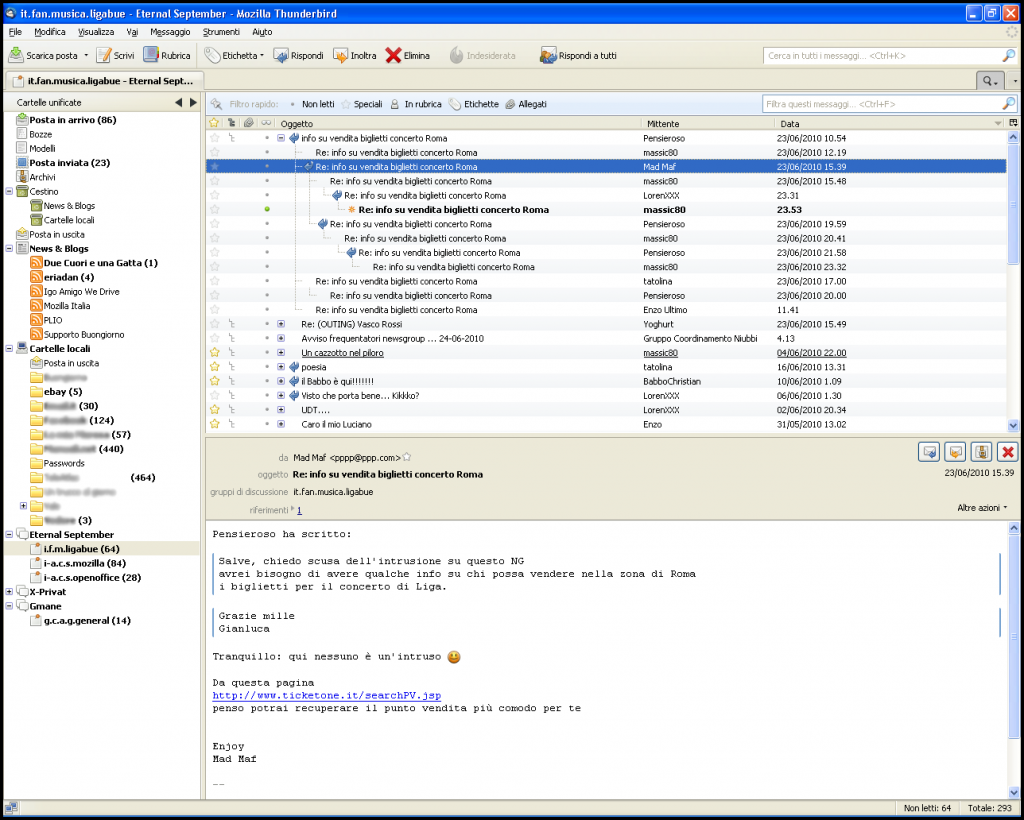This screenshot has width=1024, height=820.
Task: Toggle the Allegati quick filter
Action: [x=526, y=104]
